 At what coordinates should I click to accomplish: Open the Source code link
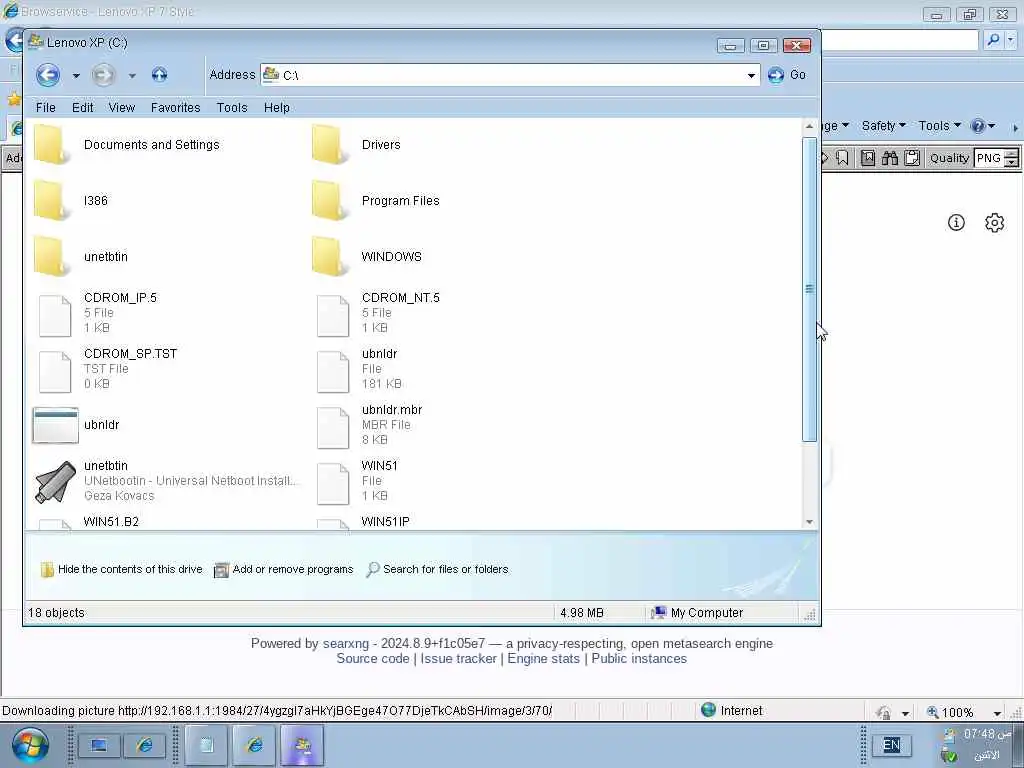pyautogui.click(x=373, y=659)
